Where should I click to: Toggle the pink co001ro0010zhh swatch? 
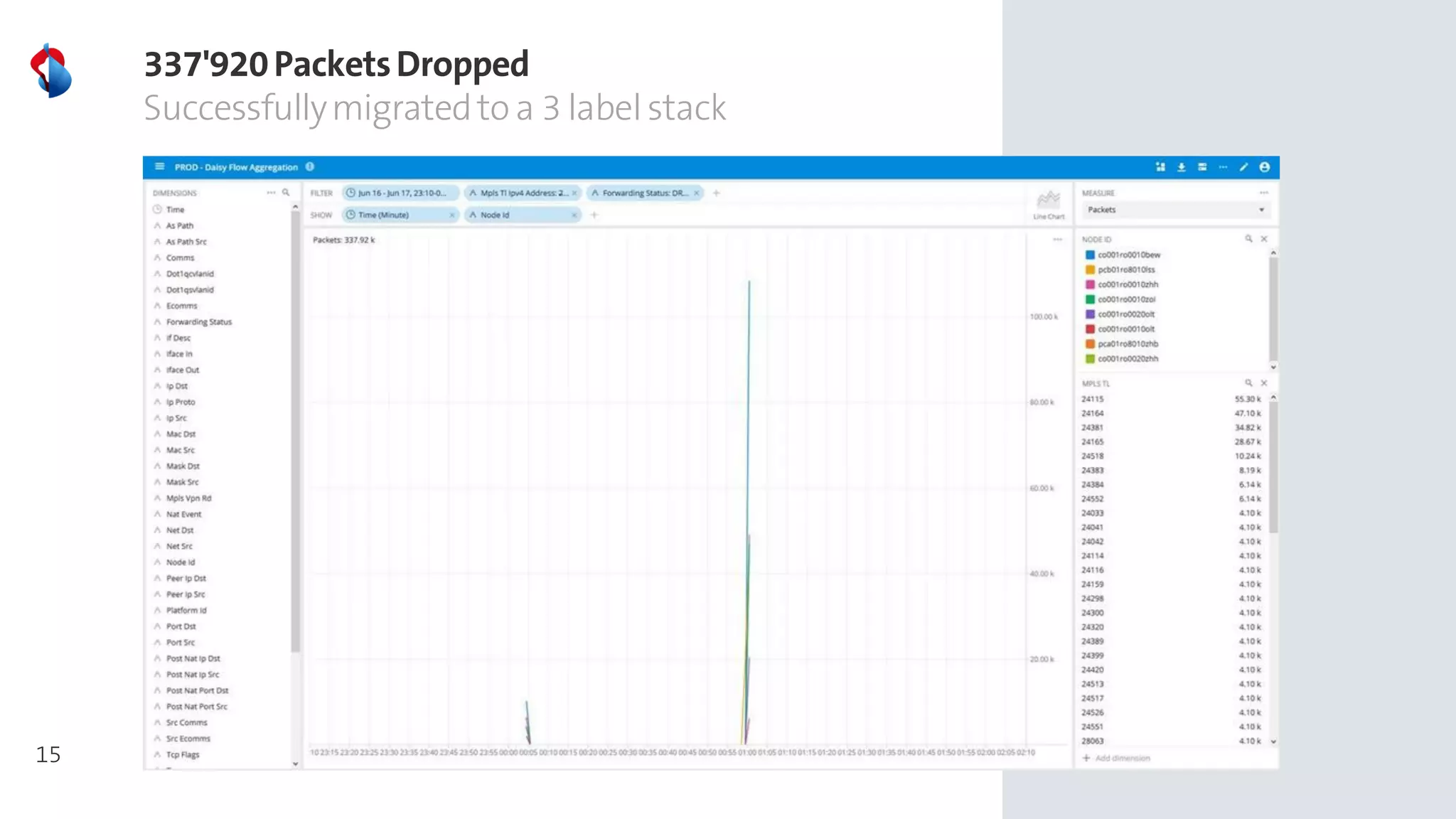click(1090, 284)
